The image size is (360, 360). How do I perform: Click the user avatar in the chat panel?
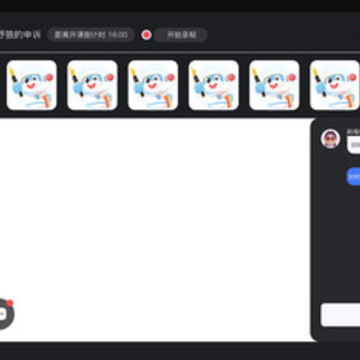(330, 139)
